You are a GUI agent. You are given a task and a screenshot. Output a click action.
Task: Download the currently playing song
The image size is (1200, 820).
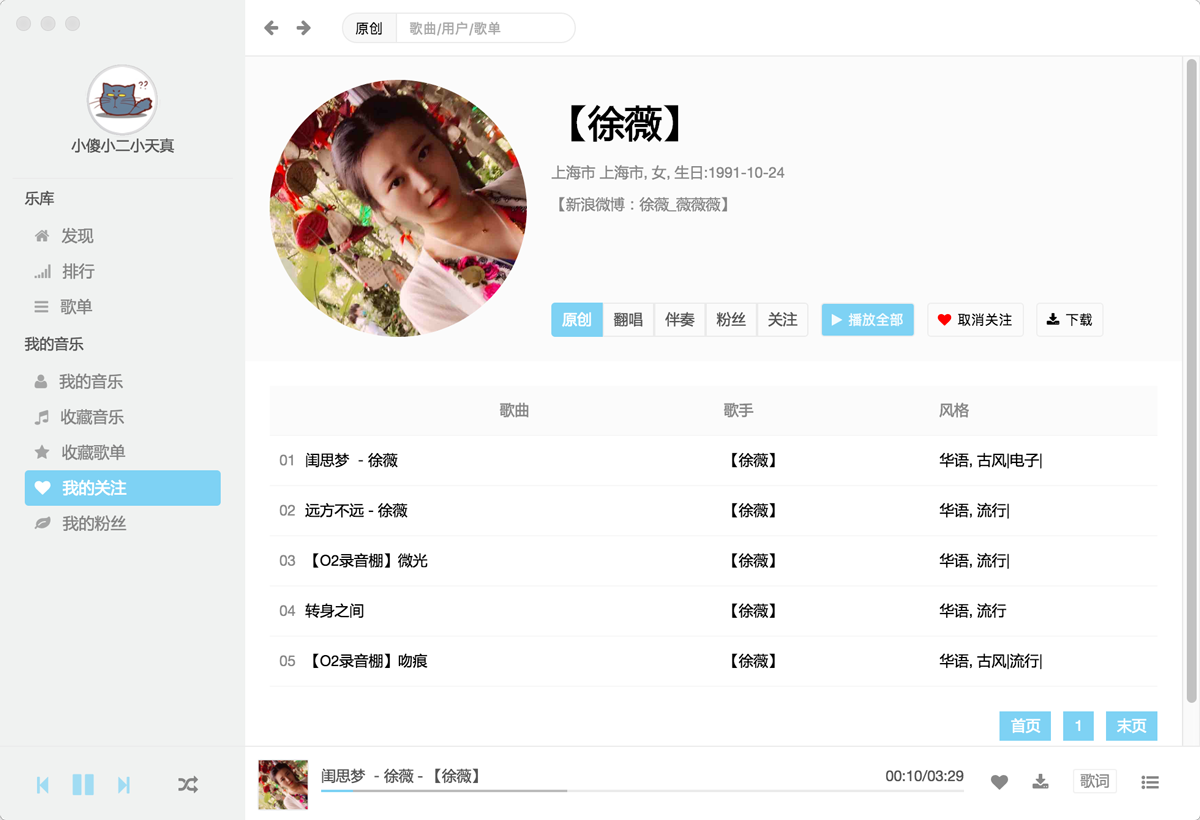click(x=1040, y=782)
